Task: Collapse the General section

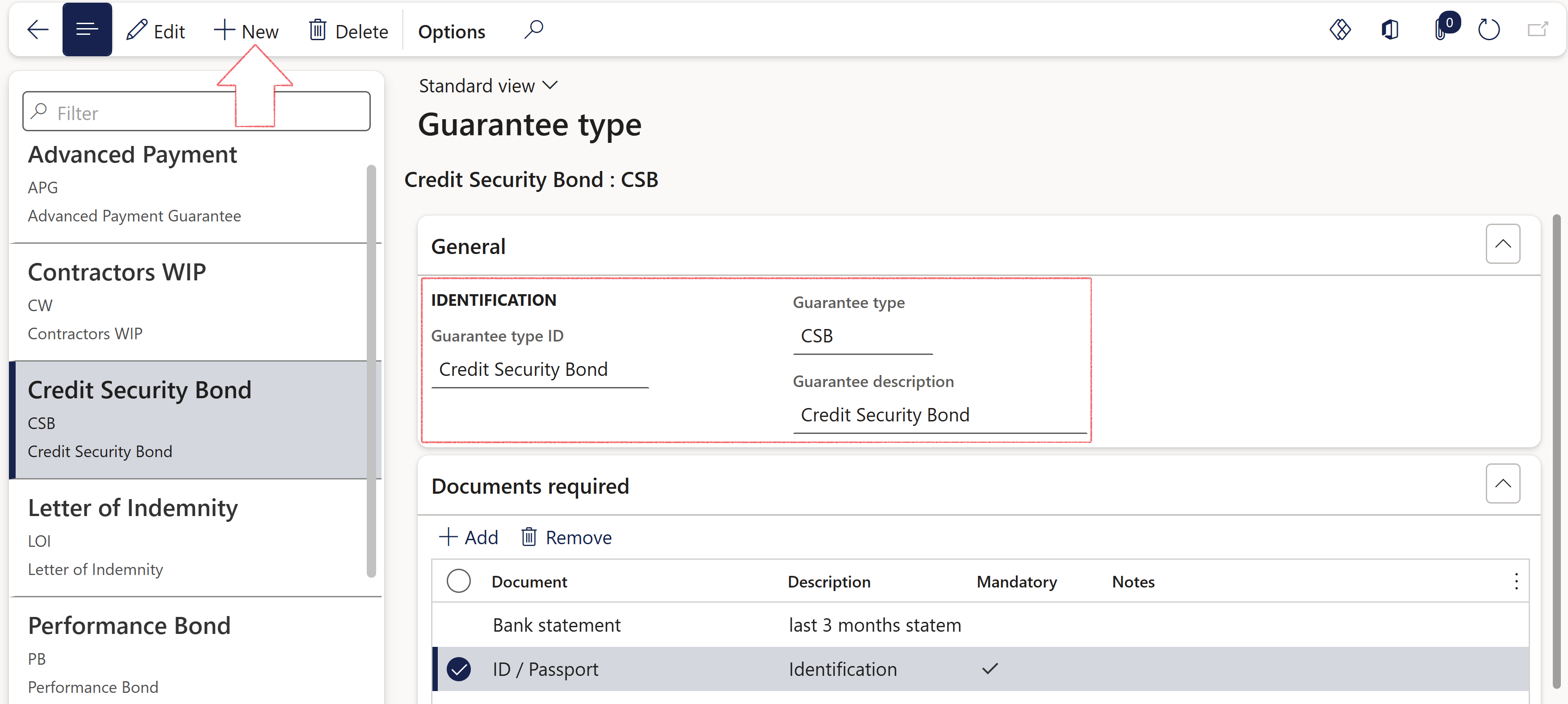Action: [x=1502, y=244]
